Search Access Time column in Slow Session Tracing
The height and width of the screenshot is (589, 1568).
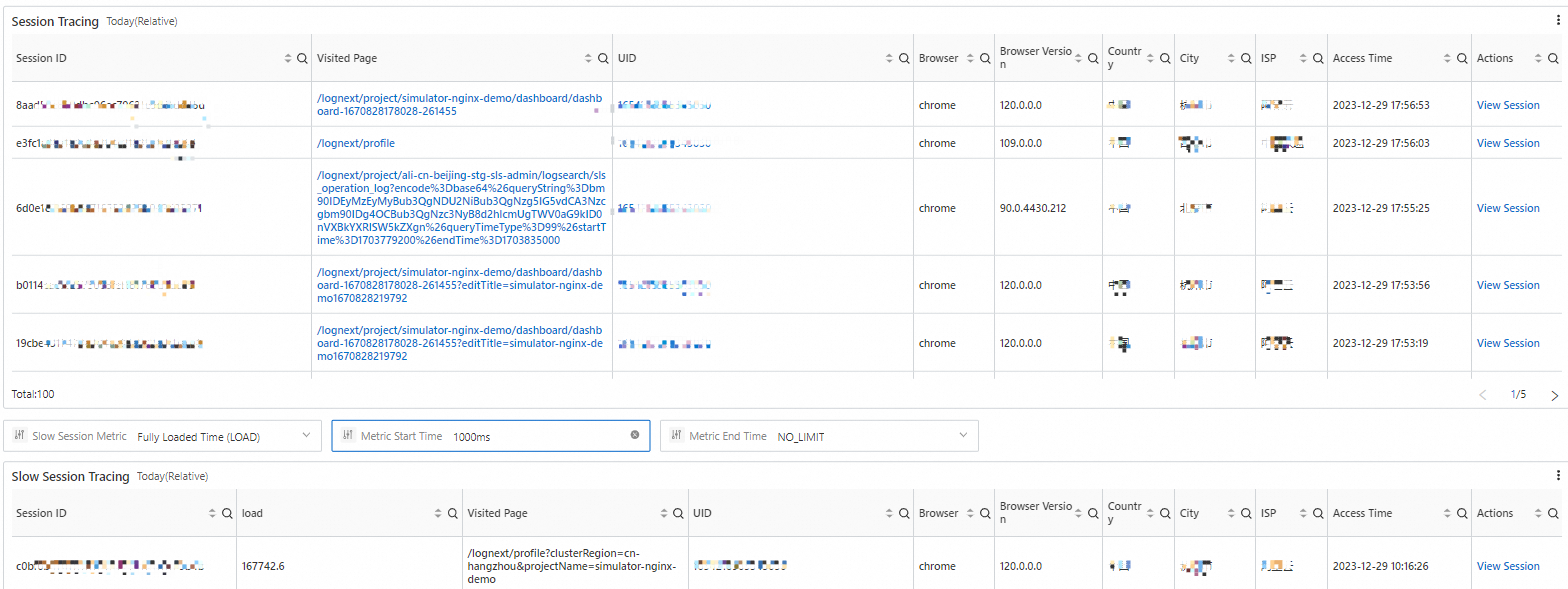(x=1461, y=514)
